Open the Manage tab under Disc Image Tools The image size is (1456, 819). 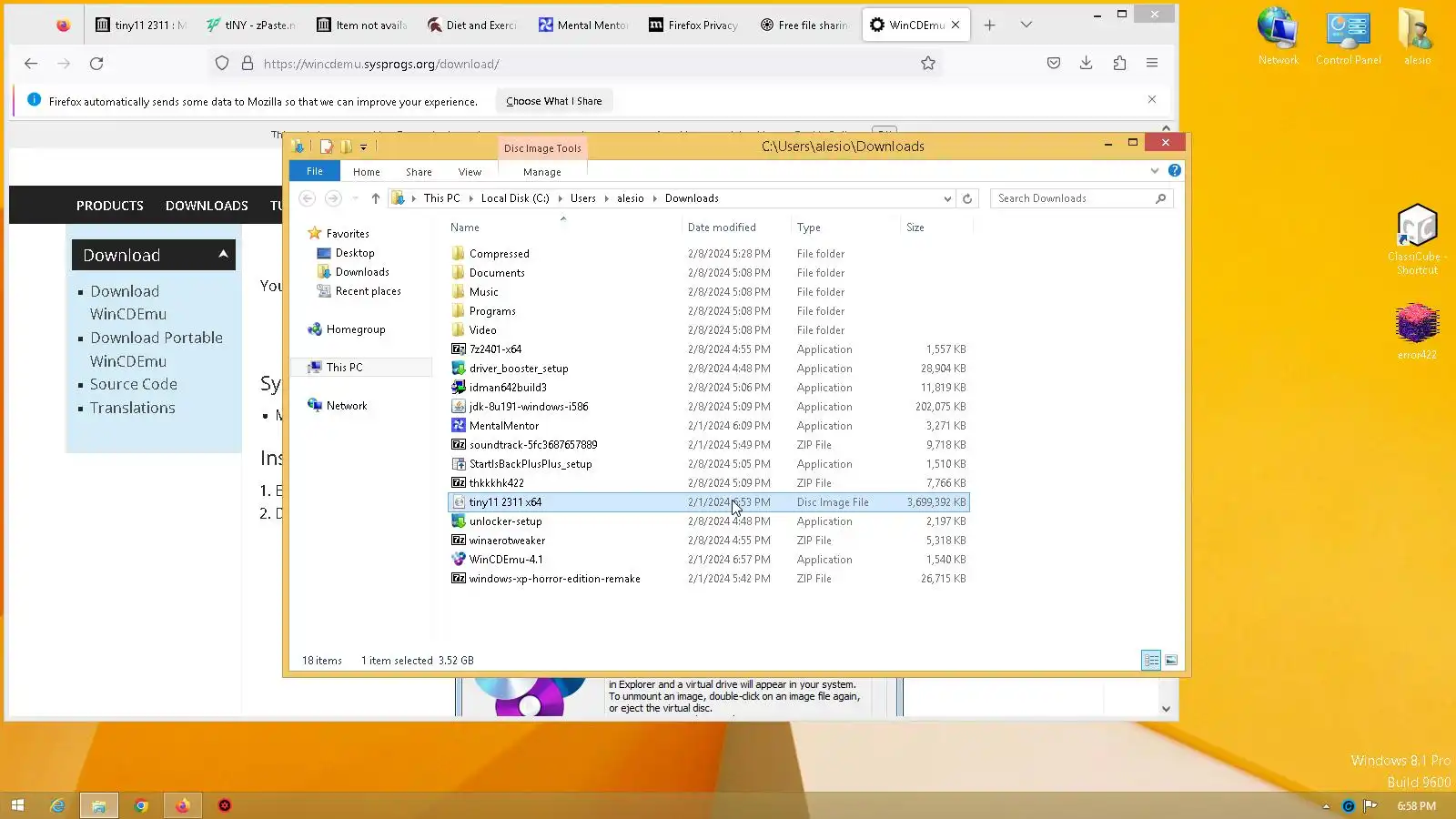[542, 172]
